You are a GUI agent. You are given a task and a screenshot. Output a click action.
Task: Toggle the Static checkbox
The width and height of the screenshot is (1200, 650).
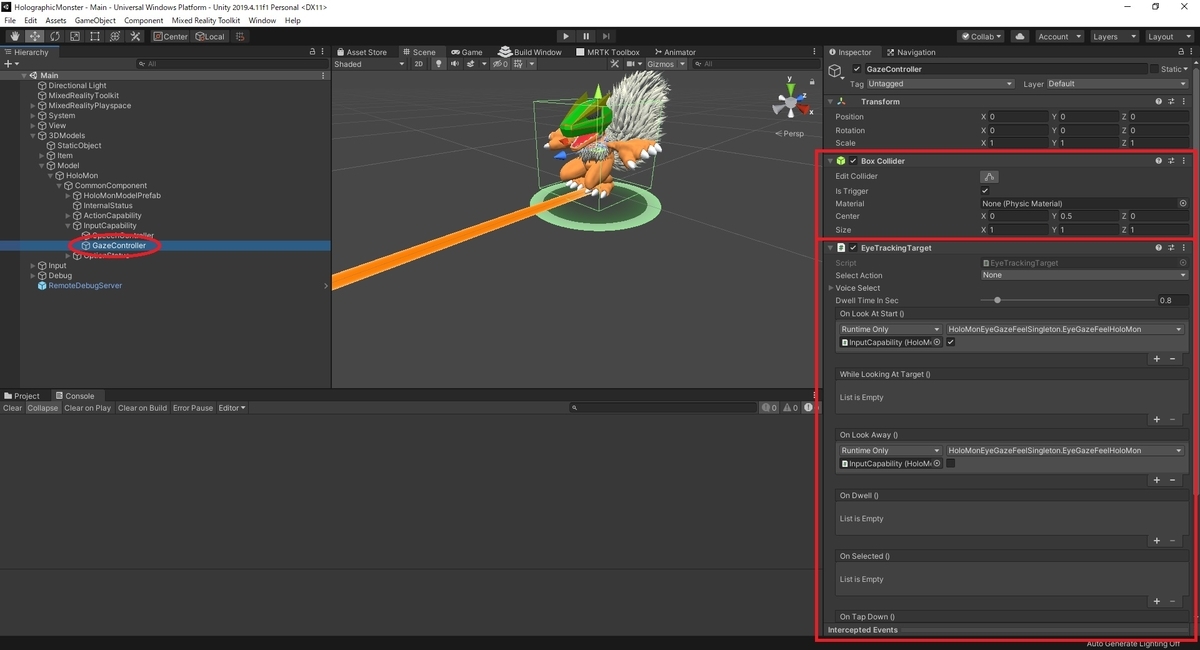tap(1154, 69)
